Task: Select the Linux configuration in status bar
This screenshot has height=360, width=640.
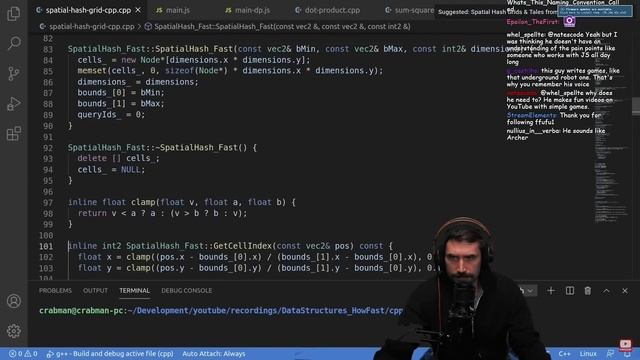Action: [x=588, y=354]
